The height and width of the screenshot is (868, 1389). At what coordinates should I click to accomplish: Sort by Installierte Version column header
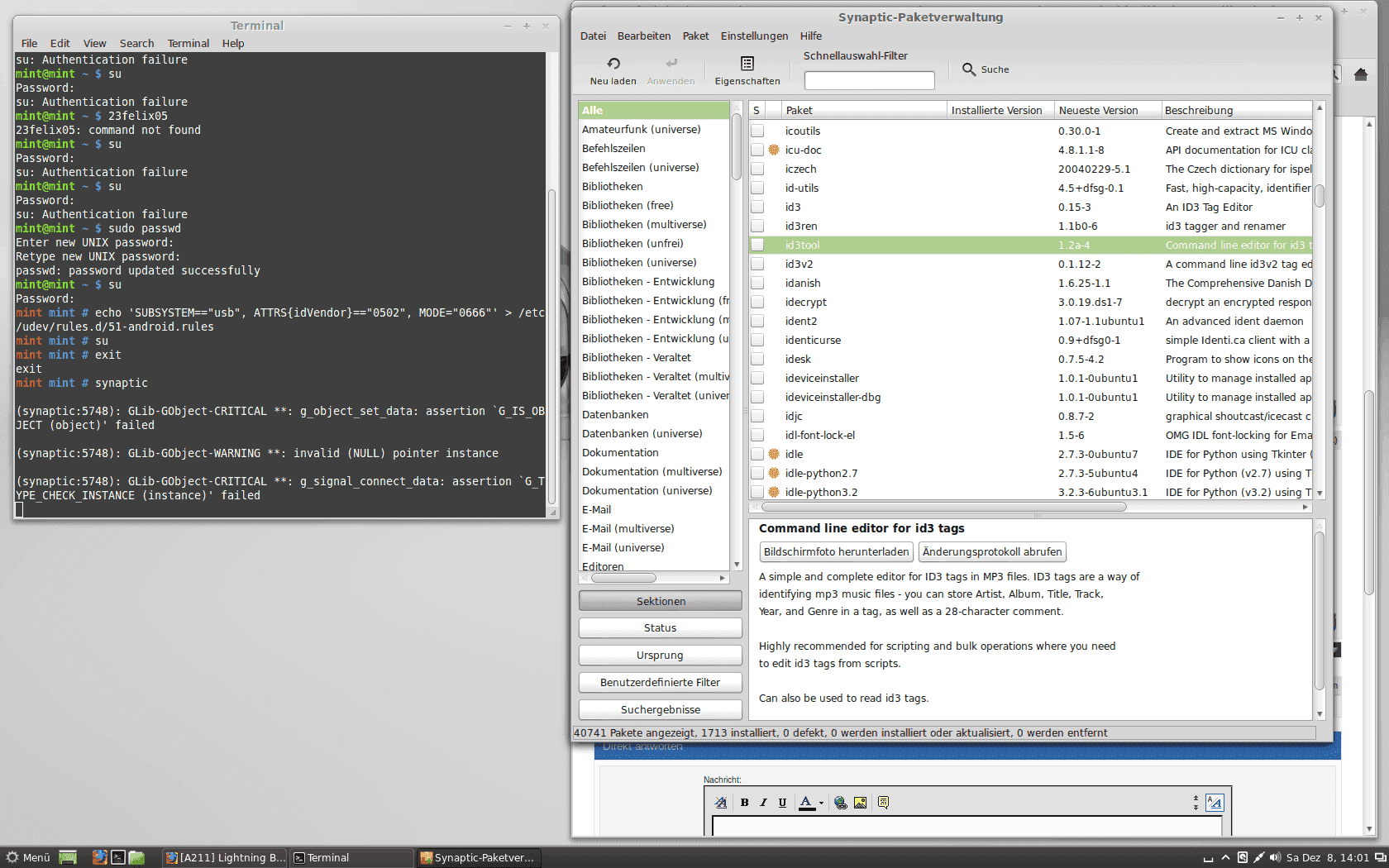[x=1000, y=110]
